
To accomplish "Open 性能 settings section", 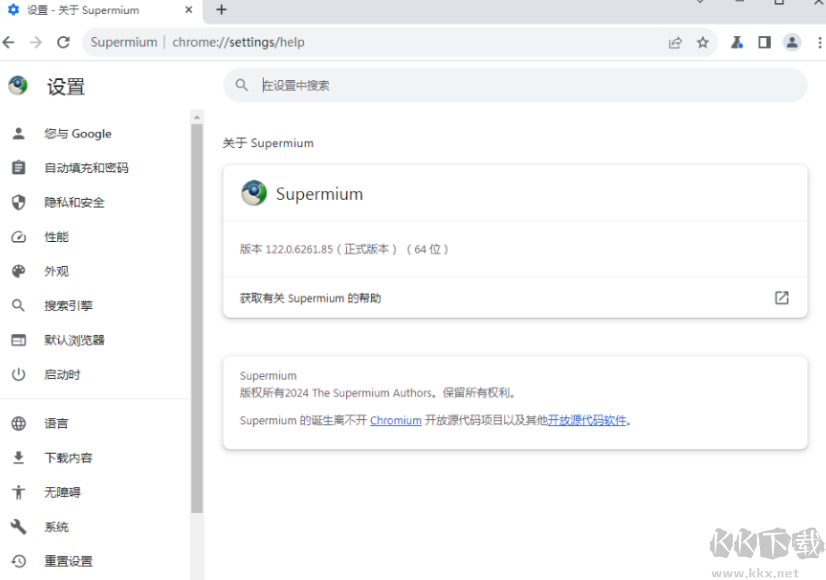I will tap(95, 237).
